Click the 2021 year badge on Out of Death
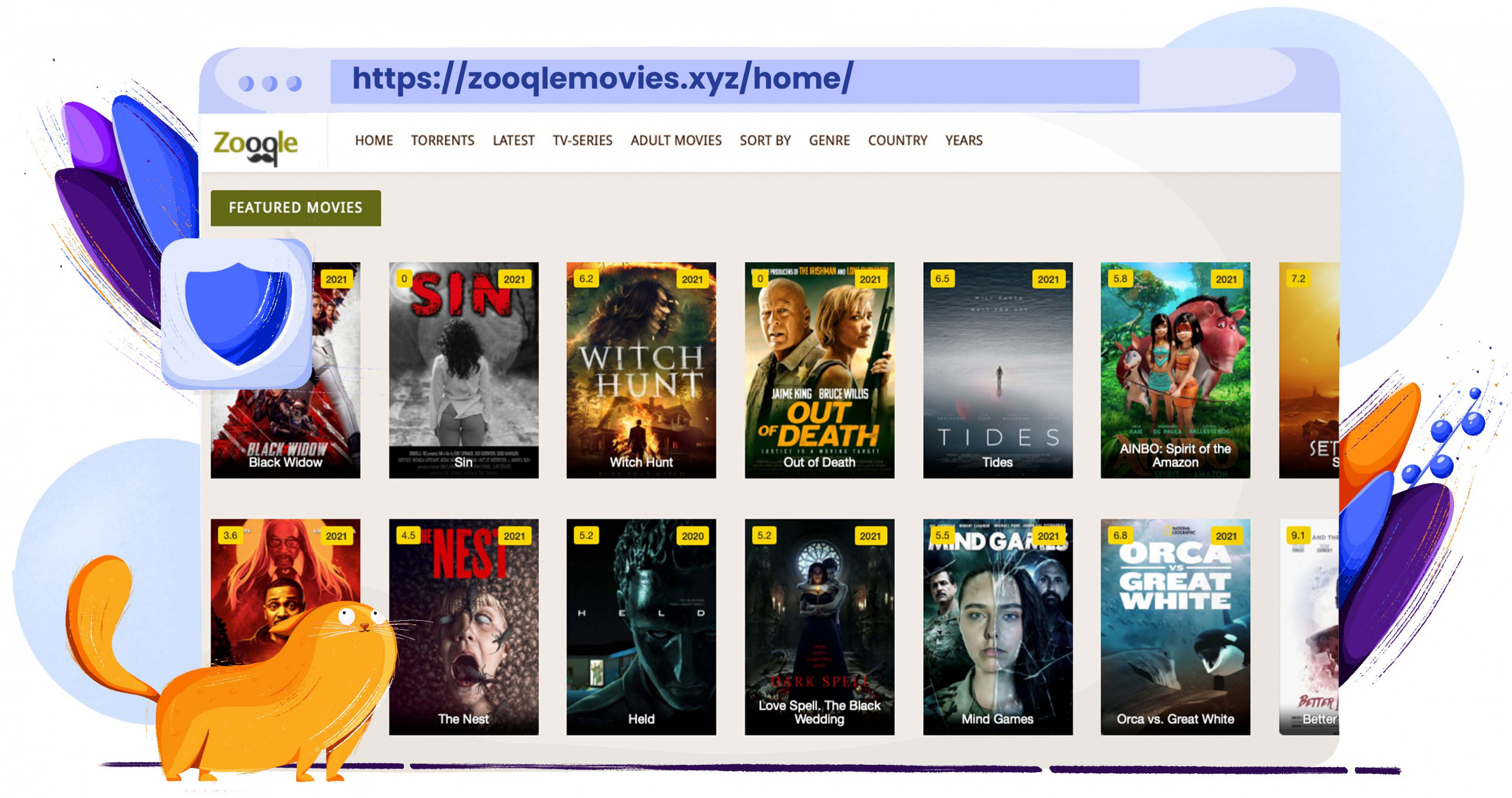 [870, 279]
